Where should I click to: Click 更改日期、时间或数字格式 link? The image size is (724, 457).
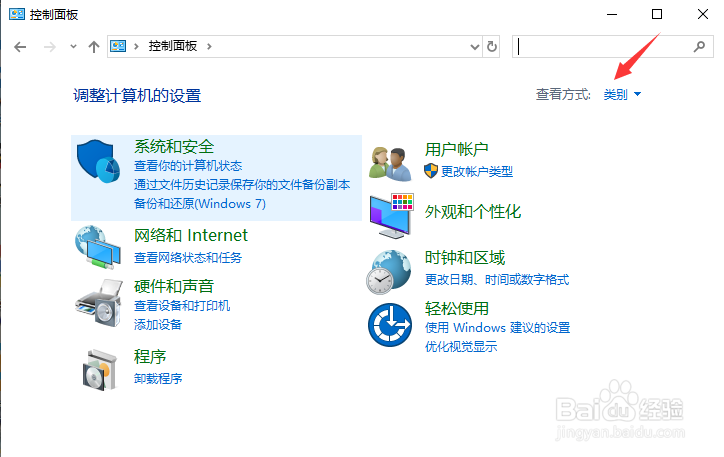point(497,279)
